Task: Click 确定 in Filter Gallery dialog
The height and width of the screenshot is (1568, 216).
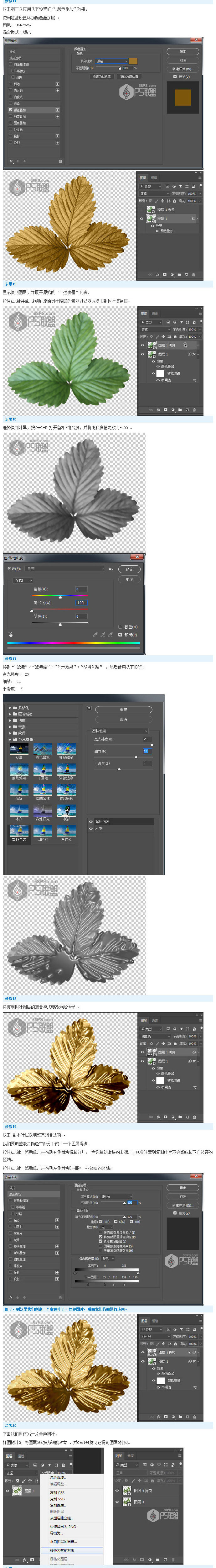Action: [x=124, y=710]
